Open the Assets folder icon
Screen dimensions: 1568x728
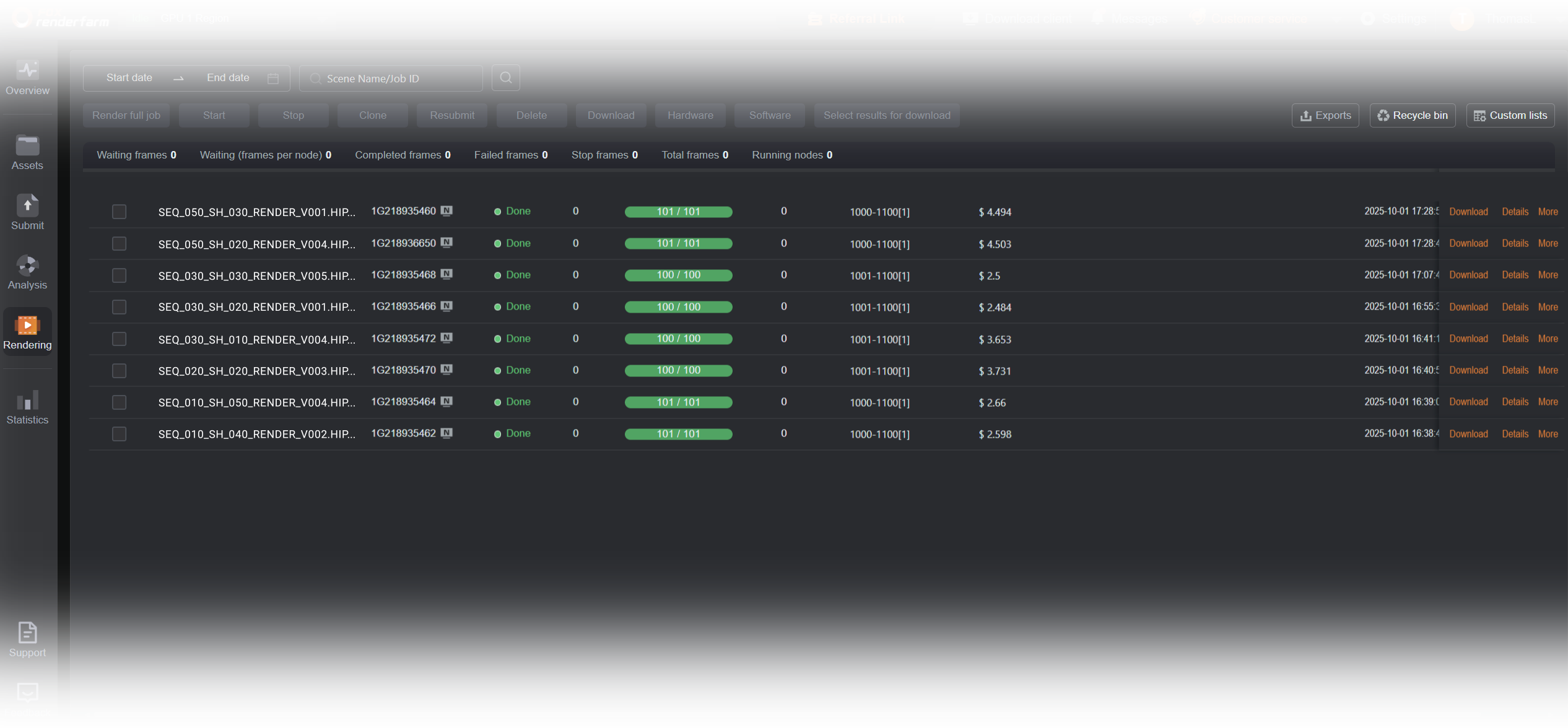tap(27, 145)
